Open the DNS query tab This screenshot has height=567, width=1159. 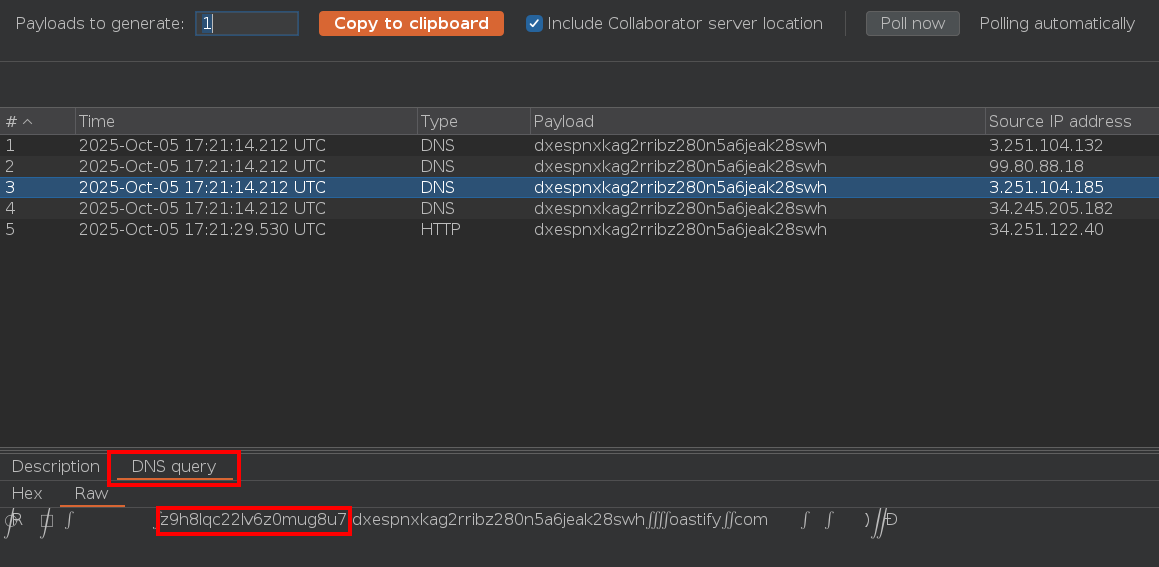click(x=174, y=466)
